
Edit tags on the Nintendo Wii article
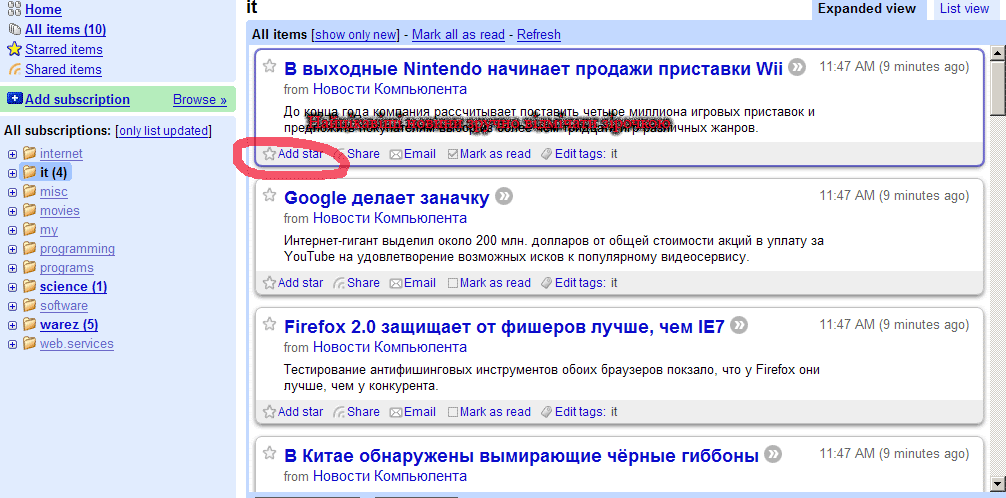[x=573, y=153]
